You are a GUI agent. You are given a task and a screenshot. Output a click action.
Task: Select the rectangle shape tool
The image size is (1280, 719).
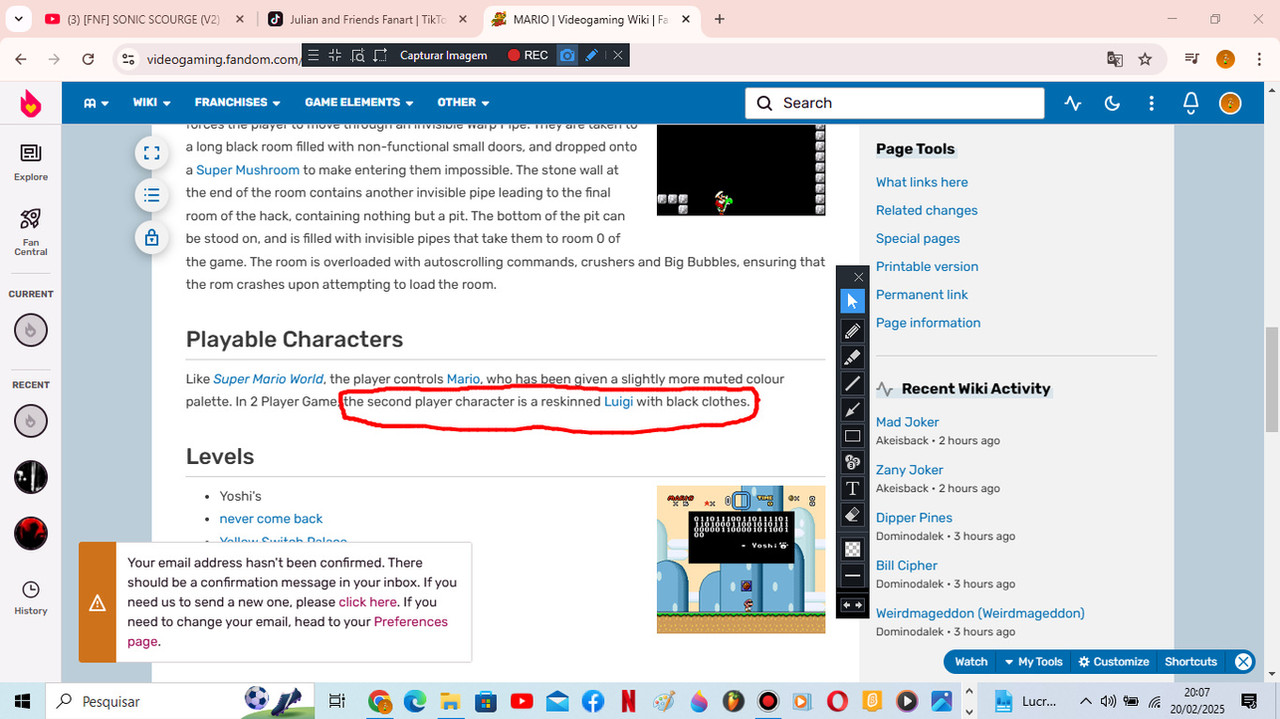[x=852, y=436]
